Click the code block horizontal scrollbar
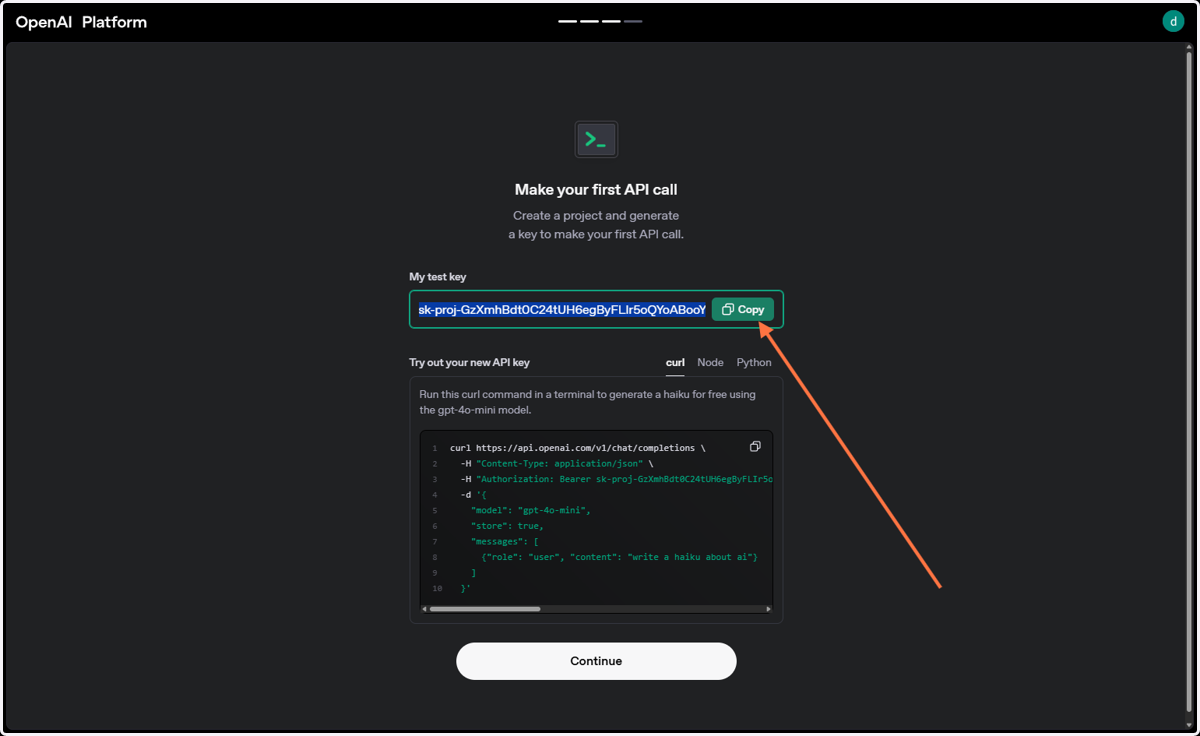Screen dimensions: 1200x736 click(485, 609)
